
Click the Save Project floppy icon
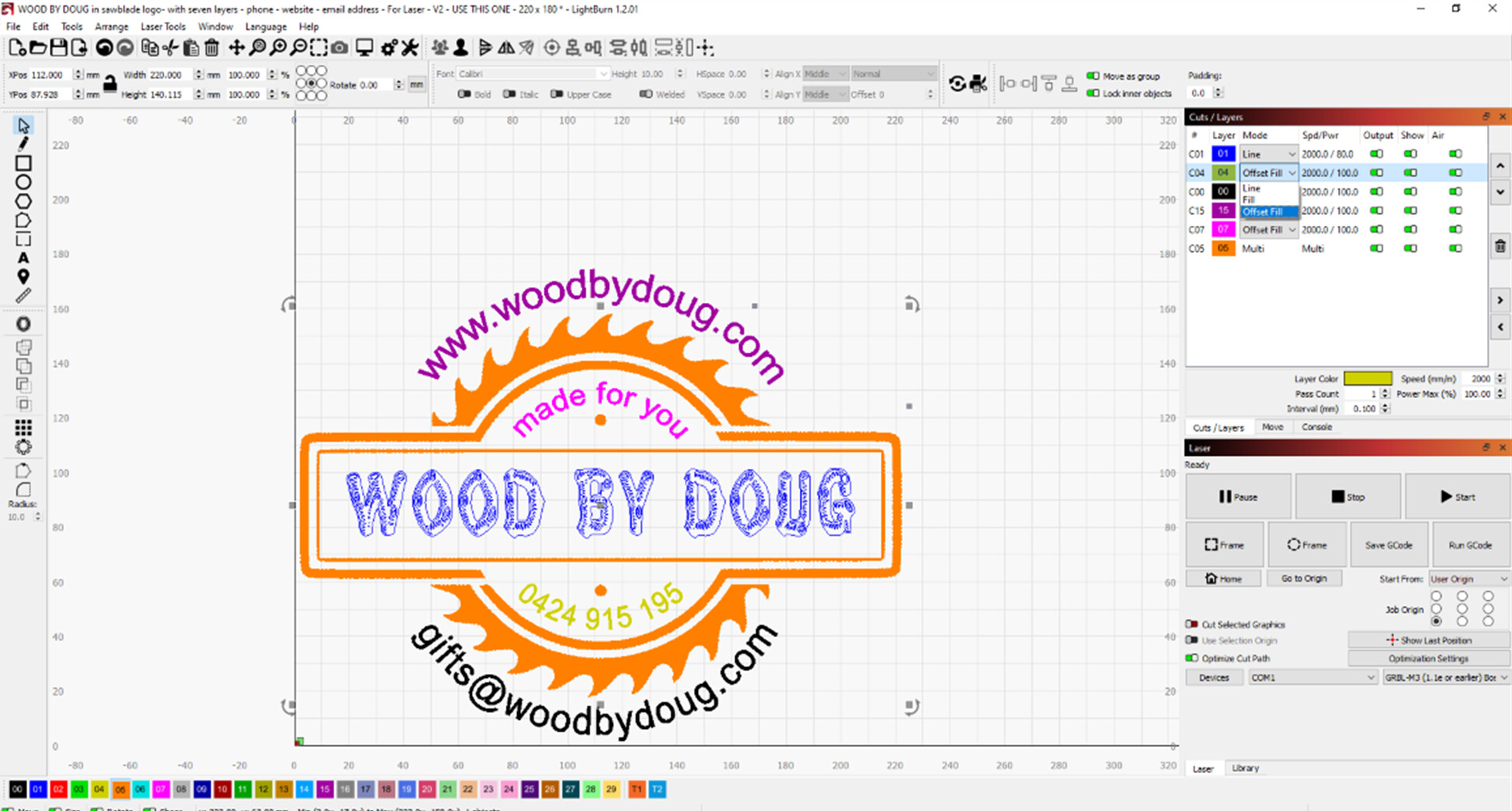click(58, 48)
